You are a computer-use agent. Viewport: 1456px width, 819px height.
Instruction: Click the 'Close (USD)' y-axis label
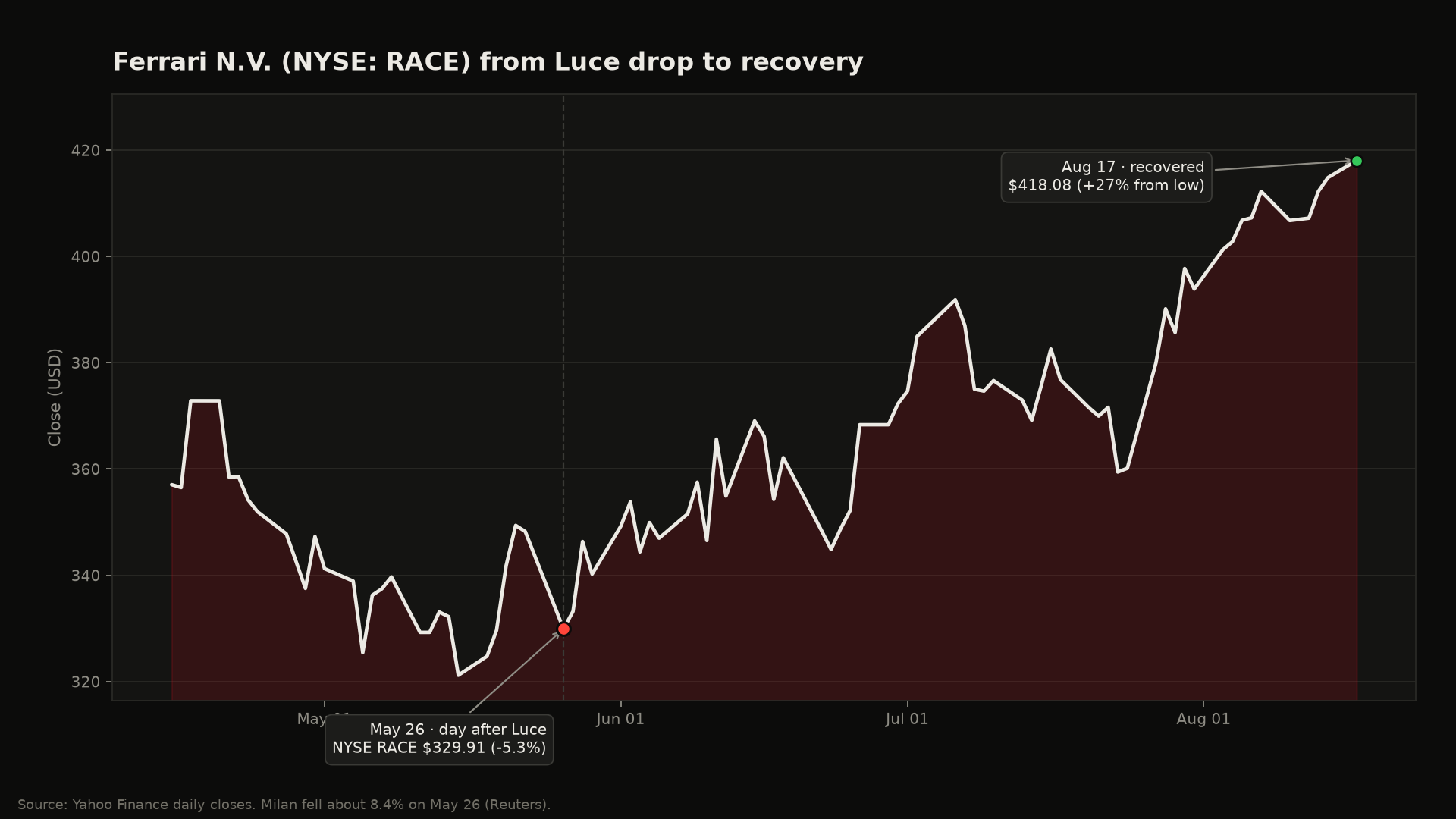click(54, 397)
